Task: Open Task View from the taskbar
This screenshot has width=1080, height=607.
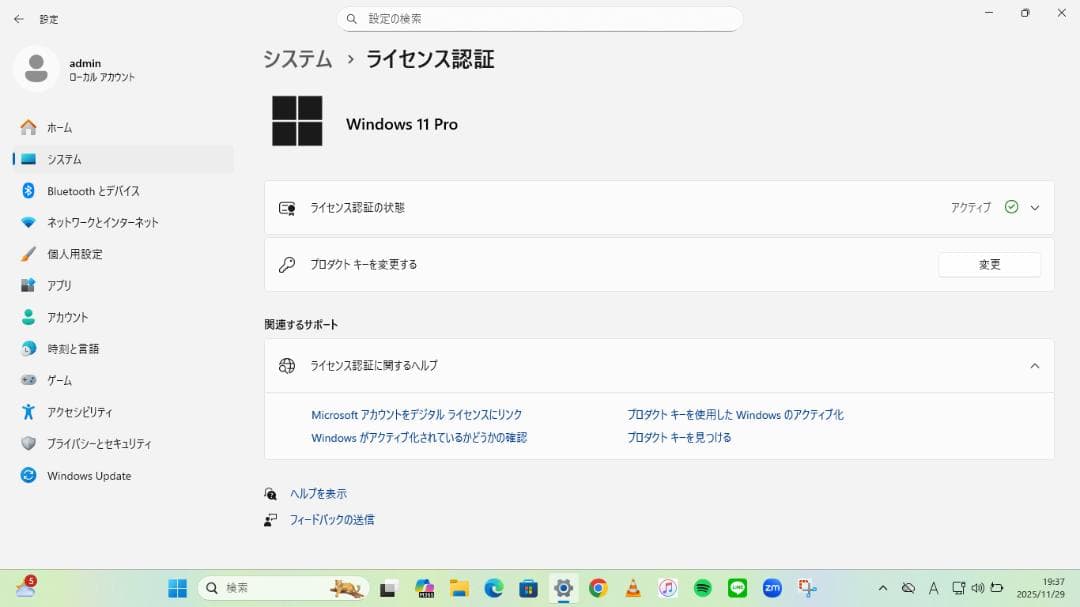Action: pyautogui.click(x=388, y=588)
